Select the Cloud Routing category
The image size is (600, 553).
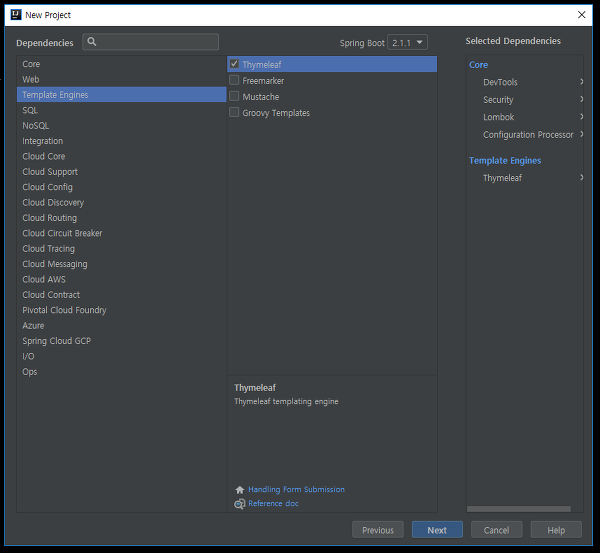(122, 218)
